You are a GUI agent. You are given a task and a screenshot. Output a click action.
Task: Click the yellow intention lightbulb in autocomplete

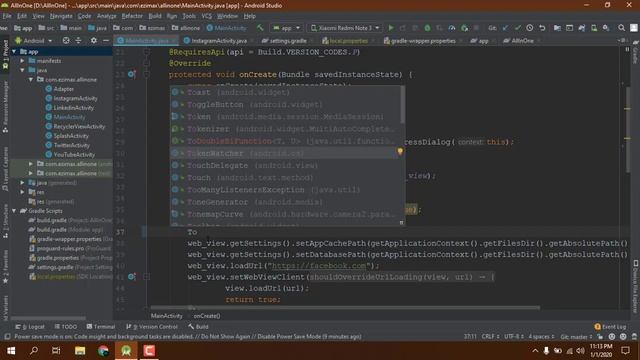[x=400, y=151]
